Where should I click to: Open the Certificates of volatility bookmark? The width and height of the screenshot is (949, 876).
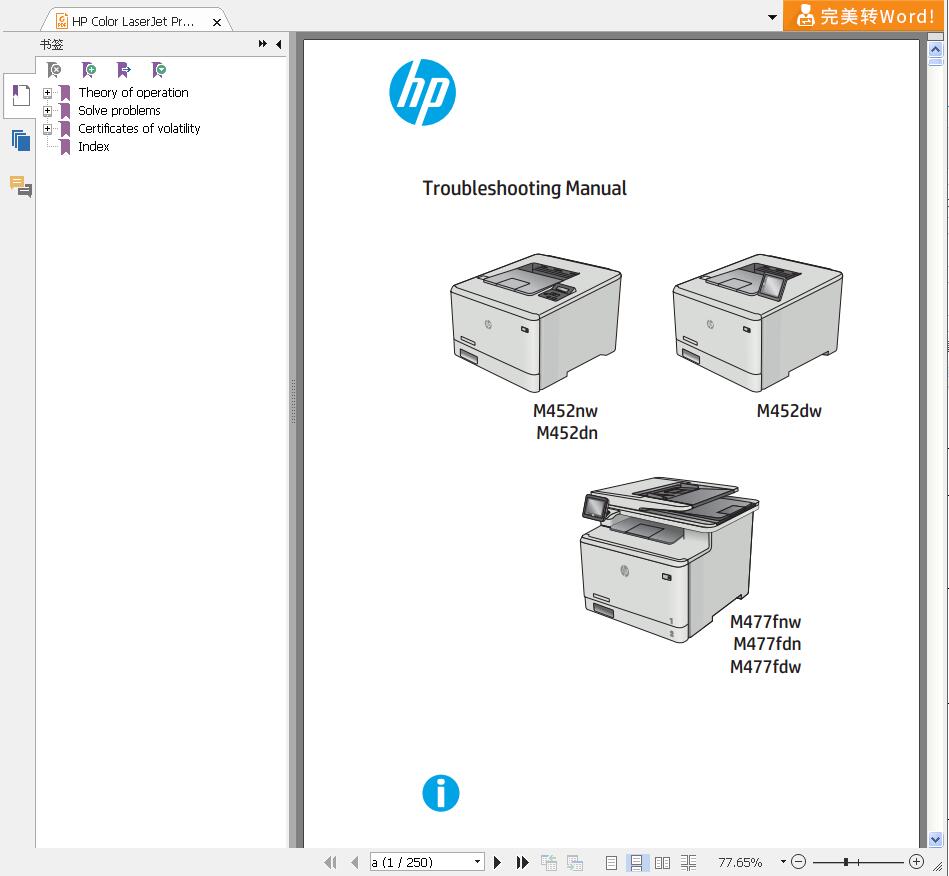coord(139,128)
